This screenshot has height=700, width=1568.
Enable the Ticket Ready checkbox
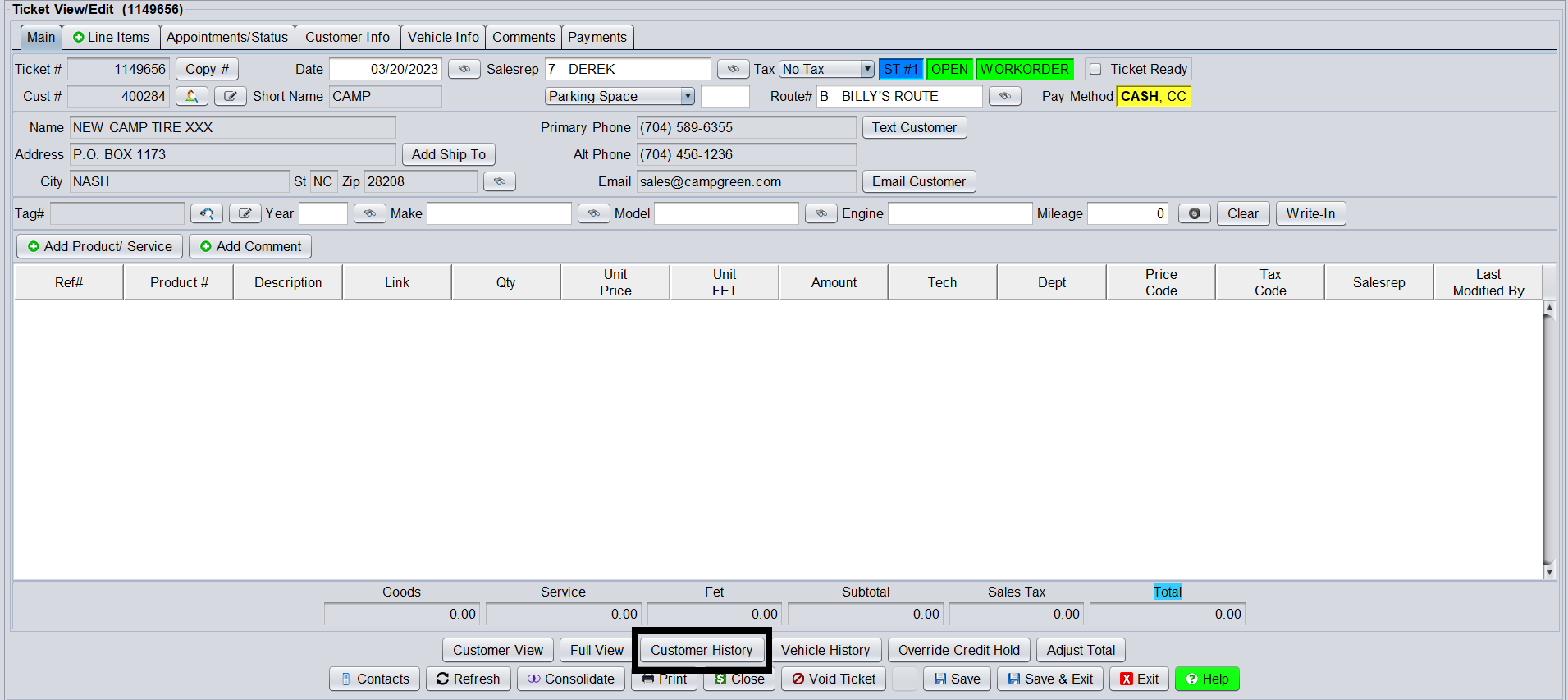[x=1095, y=70]
